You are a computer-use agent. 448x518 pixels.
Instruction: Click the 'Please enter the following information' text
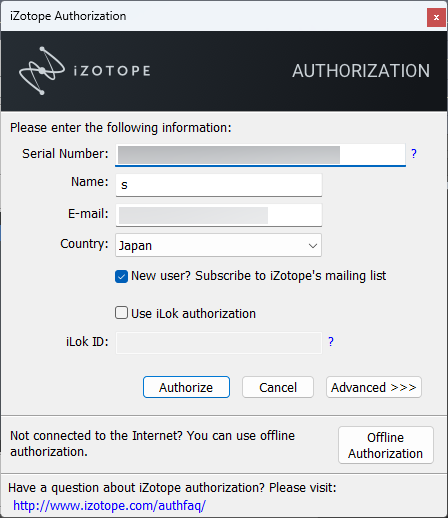click(121, 128)
